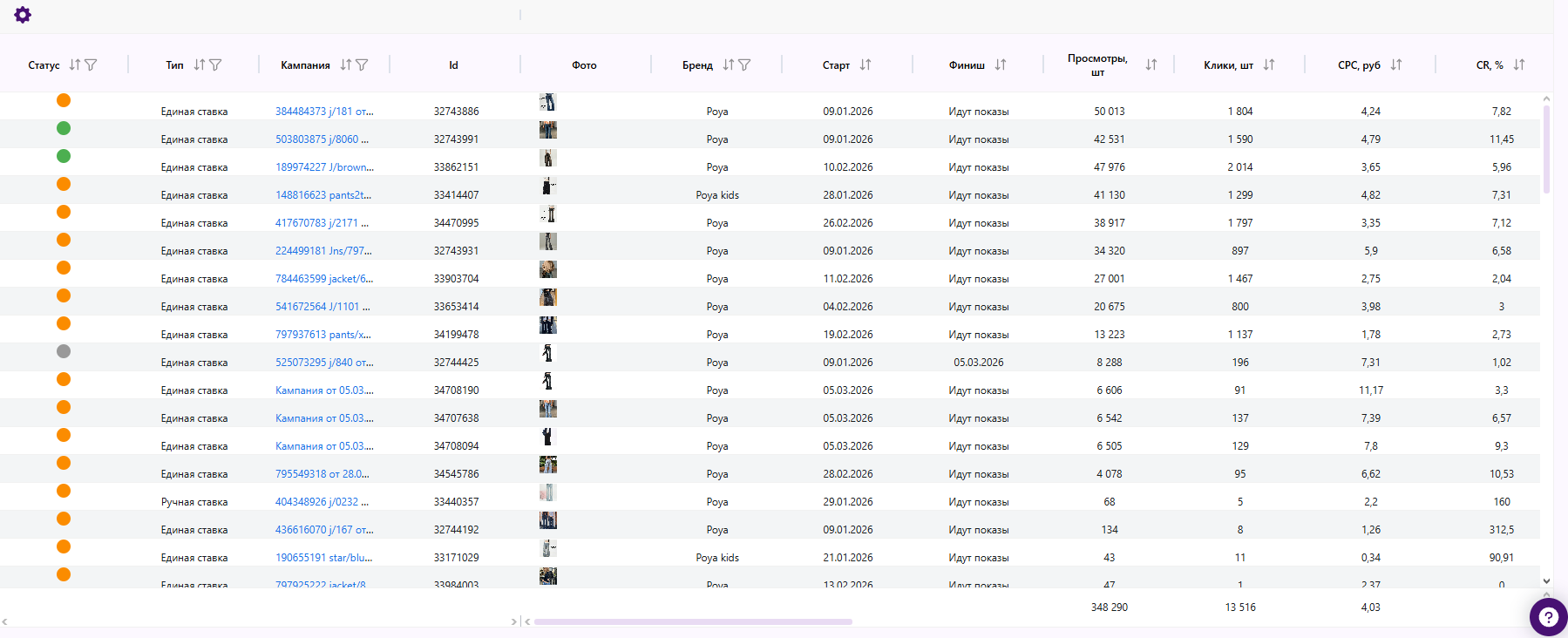Click green status dot for campaign 32743991

click(64, 128)
